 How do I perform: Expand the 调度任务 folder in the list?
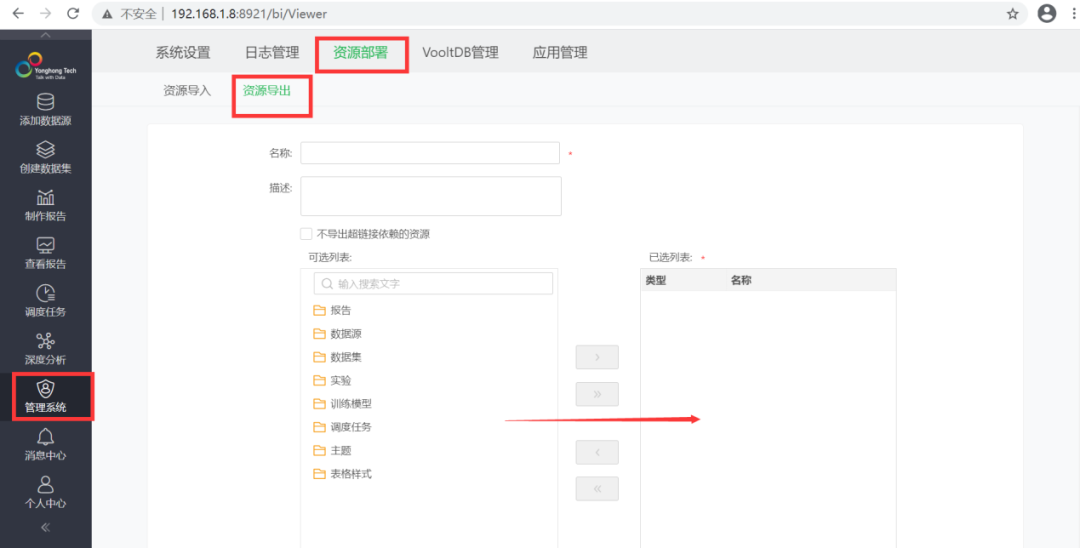tap(342, 427)
